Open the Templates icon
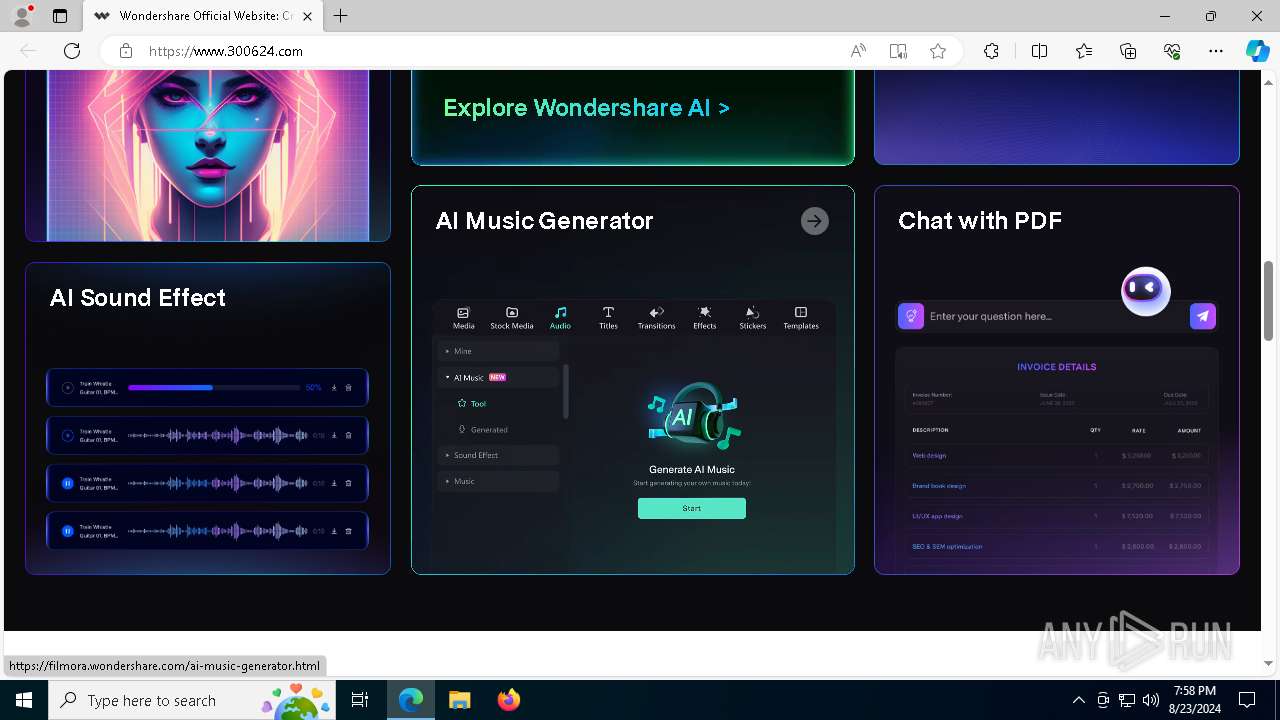Screen dimensions: 1280x720 coord(801,313)
